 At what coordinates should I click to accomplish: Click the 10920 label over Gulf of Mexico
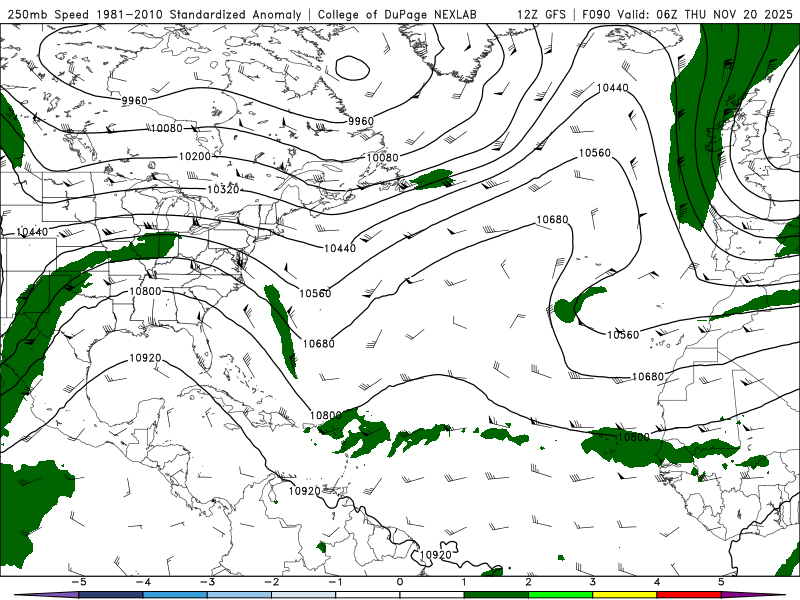tap(145, 358)
